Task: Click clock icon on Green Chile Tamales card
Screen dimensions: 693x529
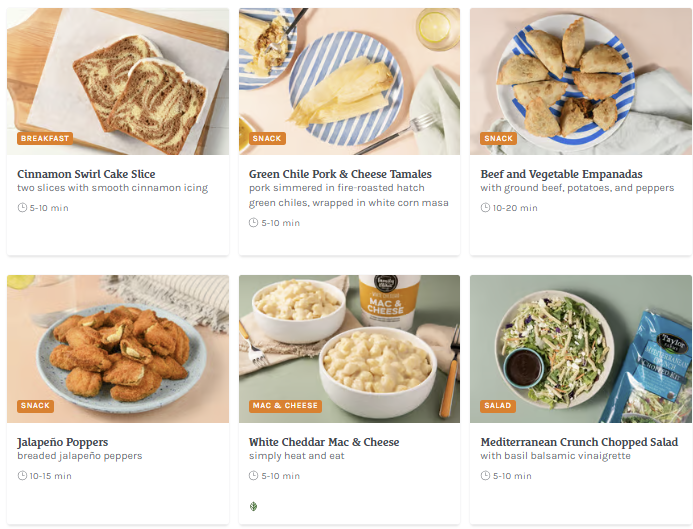Action: pos(254,223)
